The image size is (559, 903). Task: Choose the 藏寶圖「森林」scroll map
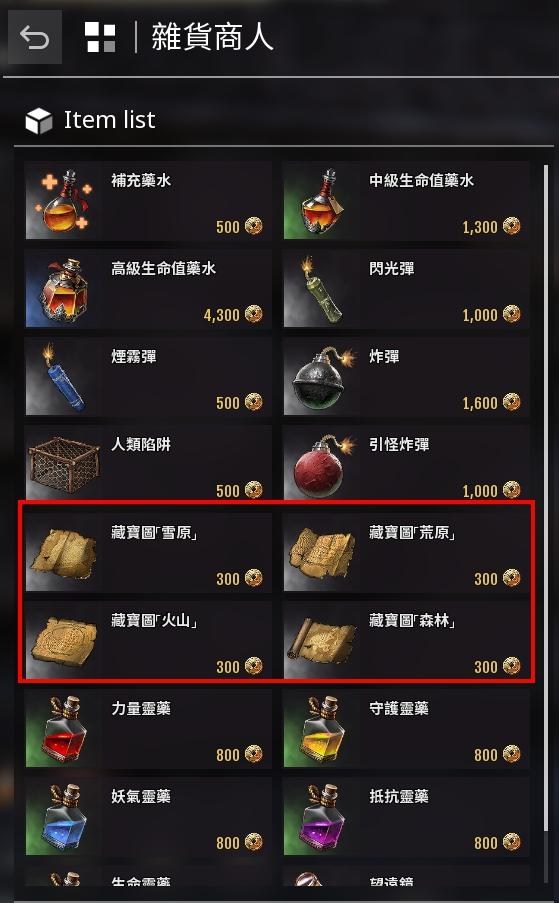[x=406, y=640]
